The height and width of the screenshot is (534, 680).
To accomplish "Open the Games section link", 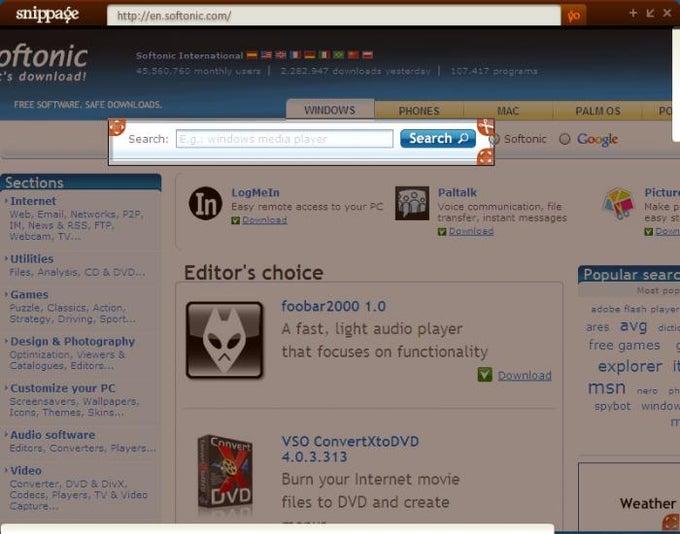I will [x=29, y=294].
